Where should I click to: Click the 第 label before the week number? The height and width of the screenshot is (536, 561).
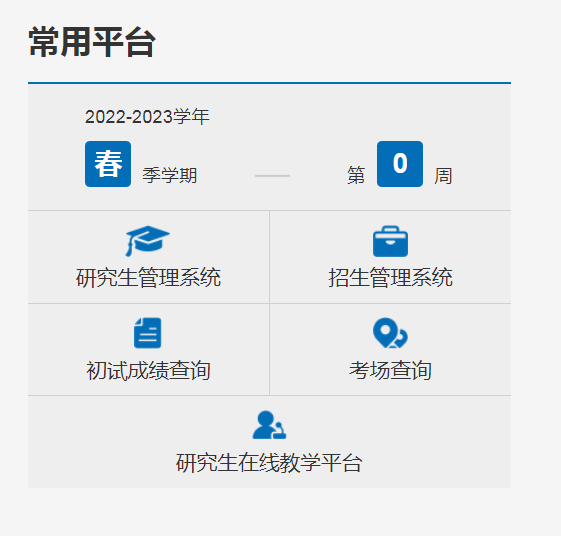[x=356, y=175]
